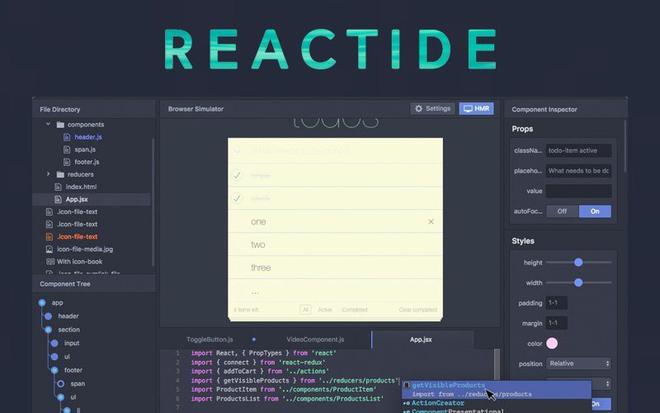660x413 pixels.
Task: Filter todos by Active
Action: pyautogui.click(x=325, y=309)
